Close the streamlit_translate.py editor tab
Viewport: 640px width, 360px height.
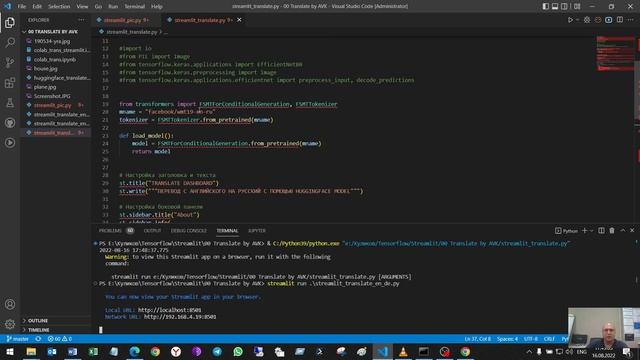(x=239, y=20)
